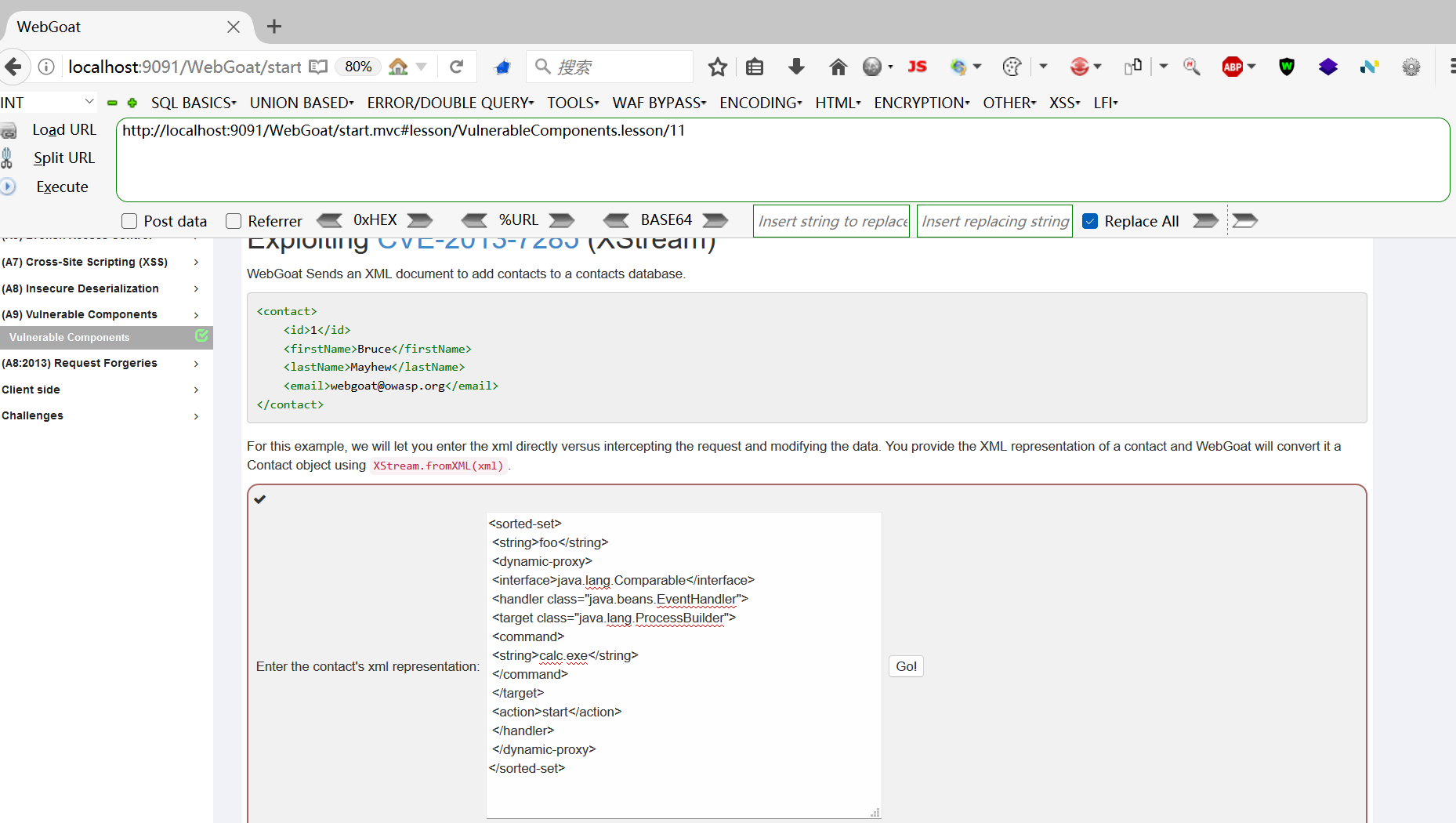Click inside the contact XML textarea
The height and width of the screenshot is (823, 1456).
683,665
